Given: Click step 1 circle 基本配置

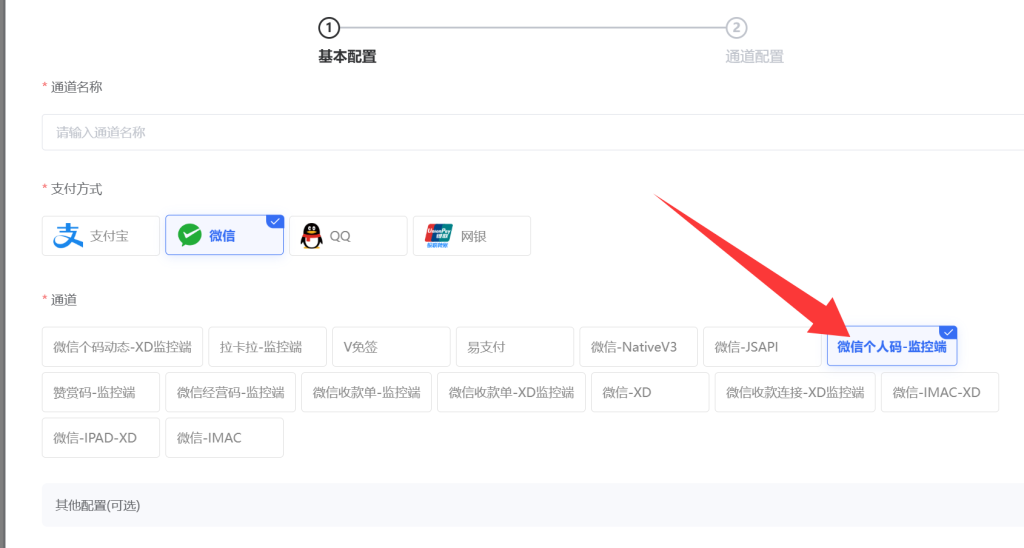Looking at the screenshot, I should (329, 28).
